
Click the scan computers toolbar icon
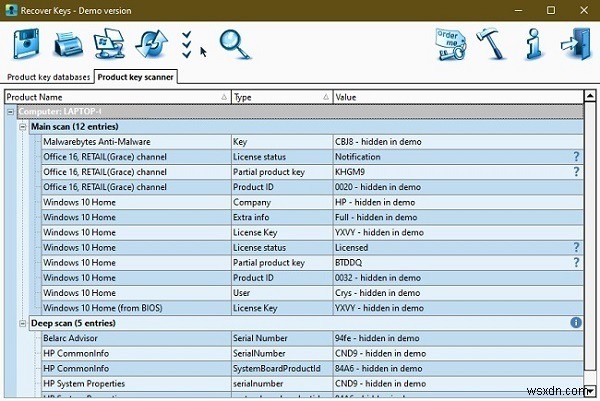109,44
